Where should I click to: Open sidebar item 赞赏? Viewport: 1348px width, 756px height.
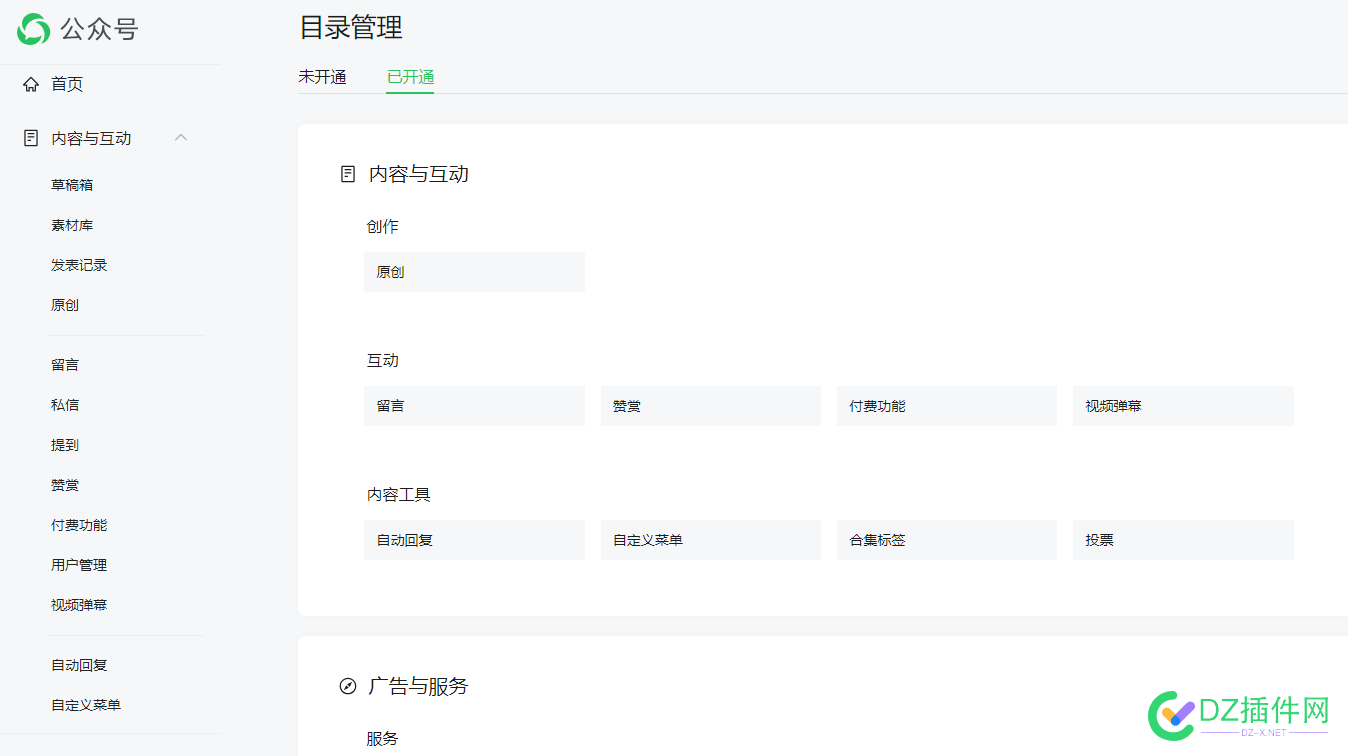pos(65,485)
